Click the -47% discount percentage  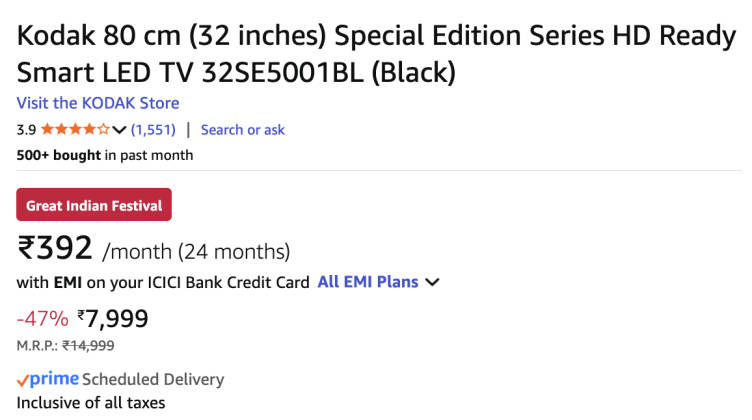[42, 319]
